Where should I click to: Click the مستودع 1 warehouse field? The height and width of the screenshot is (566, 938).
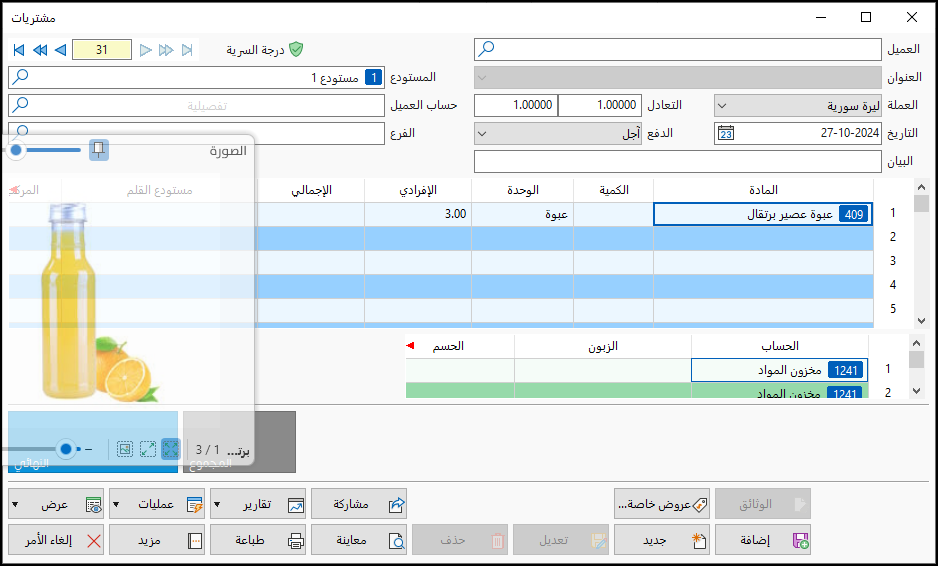pos(196,77)
